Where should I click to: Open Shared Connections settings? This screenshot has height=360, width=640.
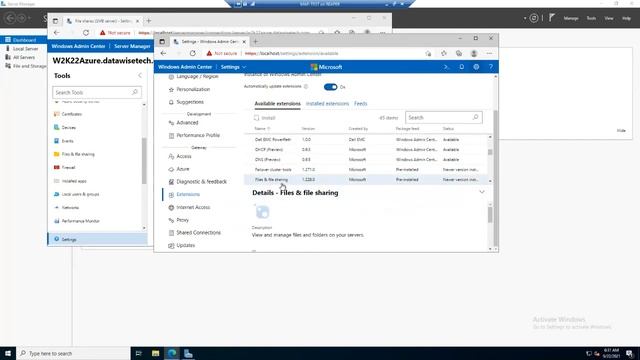click(x=198, y=233)
